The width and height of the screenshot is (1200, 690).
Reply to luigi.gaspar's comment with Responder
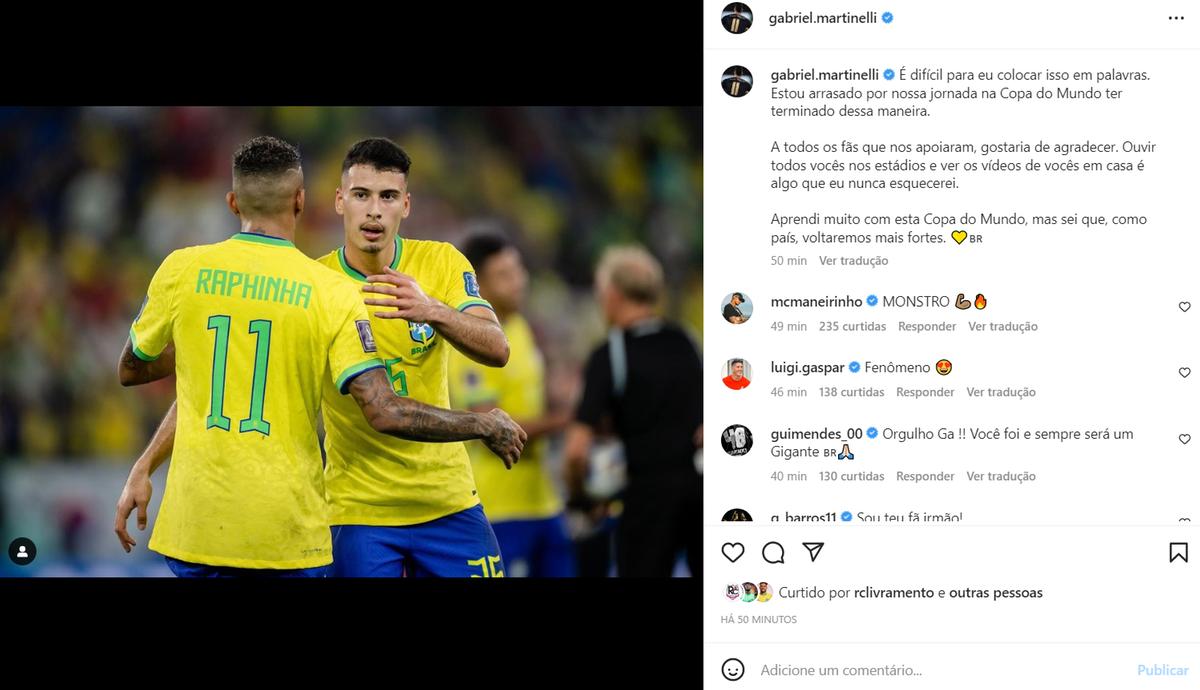[925, 393]
